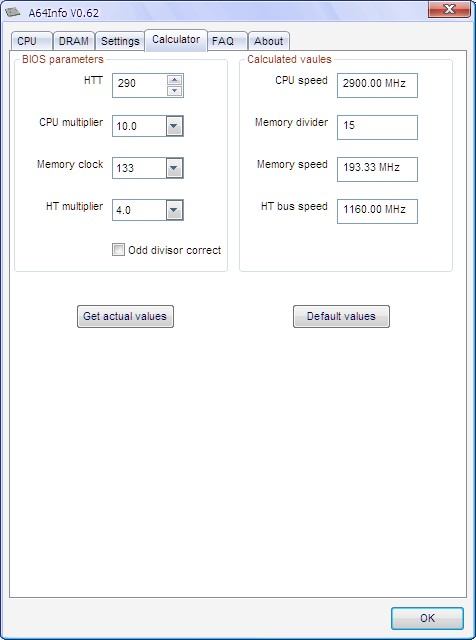Image resolution: width=476 pixels, height=640 pixels.
Task: Expand the HT multiplier dropdown
Action: coord(174,210)
